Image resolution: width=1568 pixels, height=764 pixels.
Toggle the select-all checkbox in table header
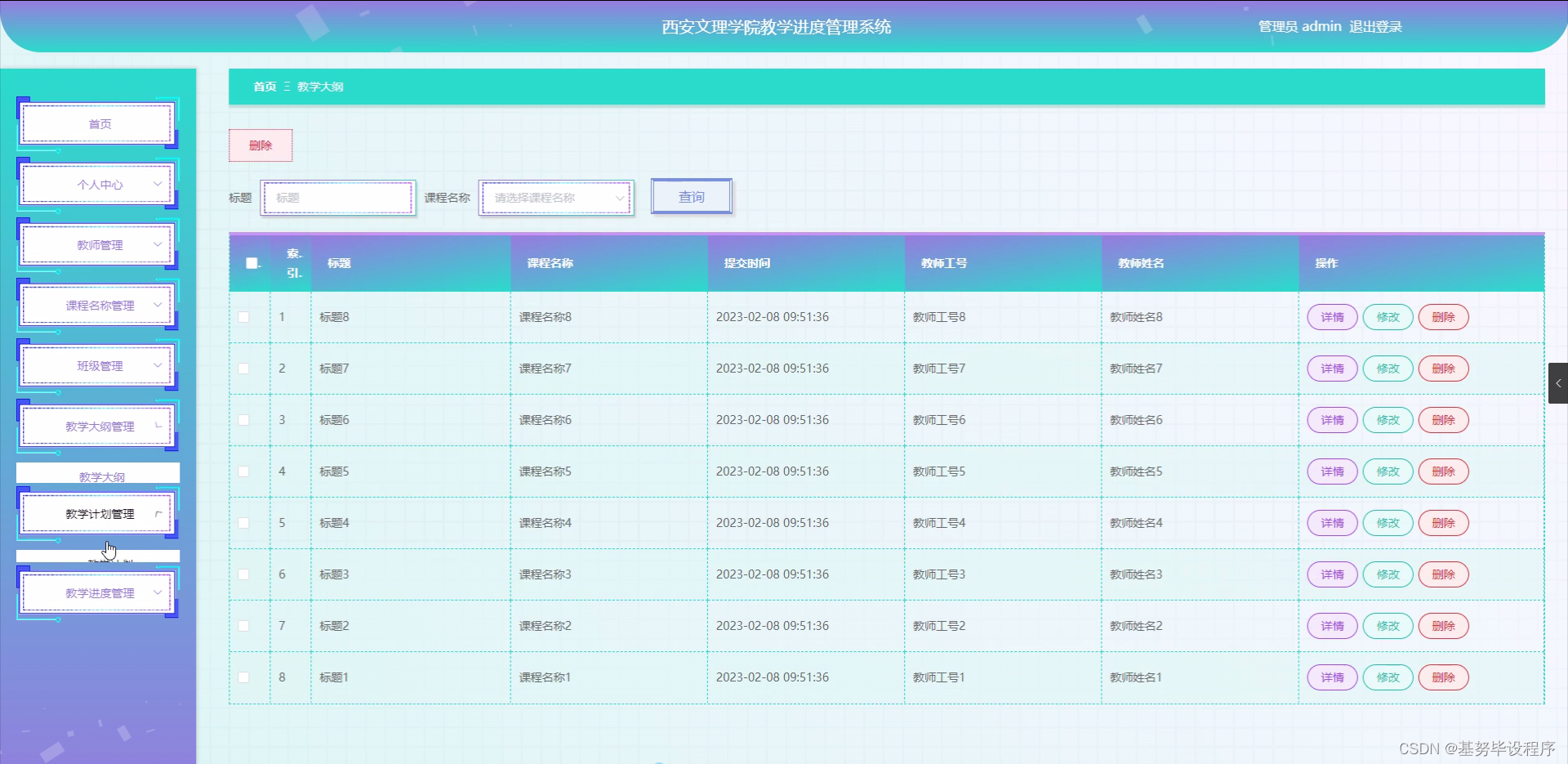252,263
